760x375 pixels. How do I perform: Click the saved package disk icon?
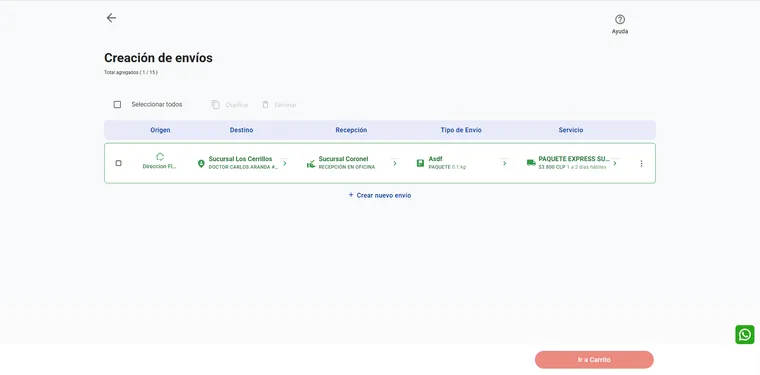(x=421, y=163)
